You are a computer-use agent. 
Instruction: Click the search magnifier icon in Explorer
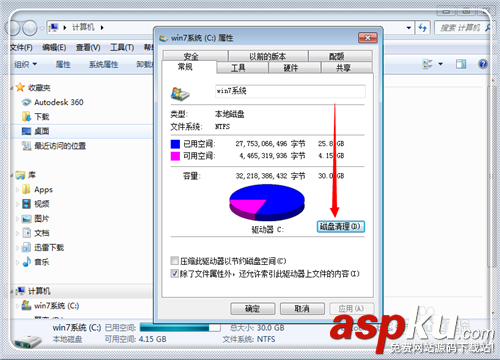487,28
